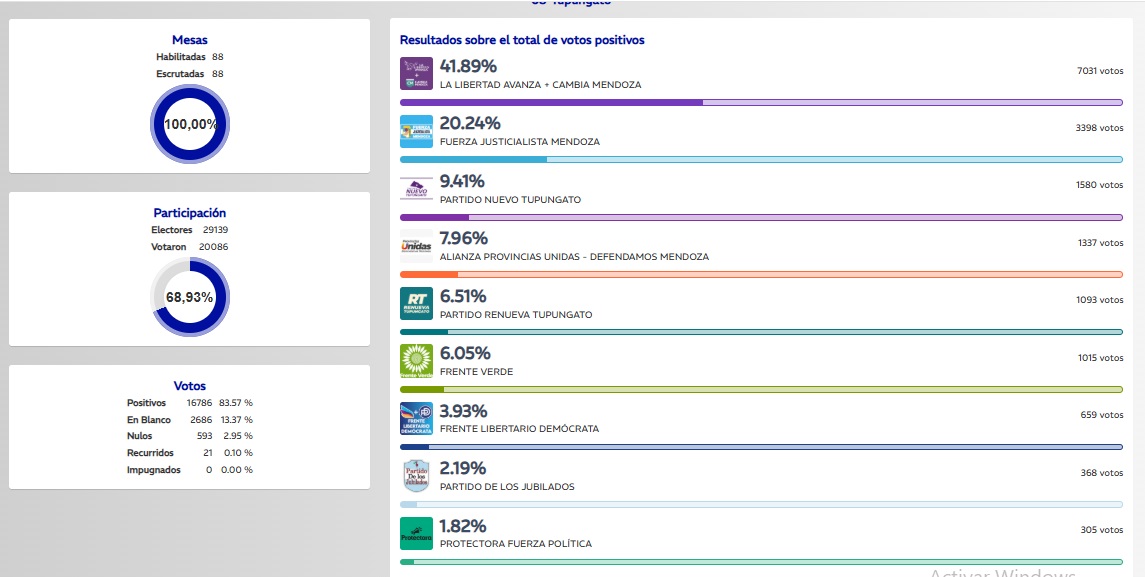The height and width of the screenshot is (577, 1145).
Task: Select the Partido Nuevo Tupungato logo
Action: [x=416, y=189]
